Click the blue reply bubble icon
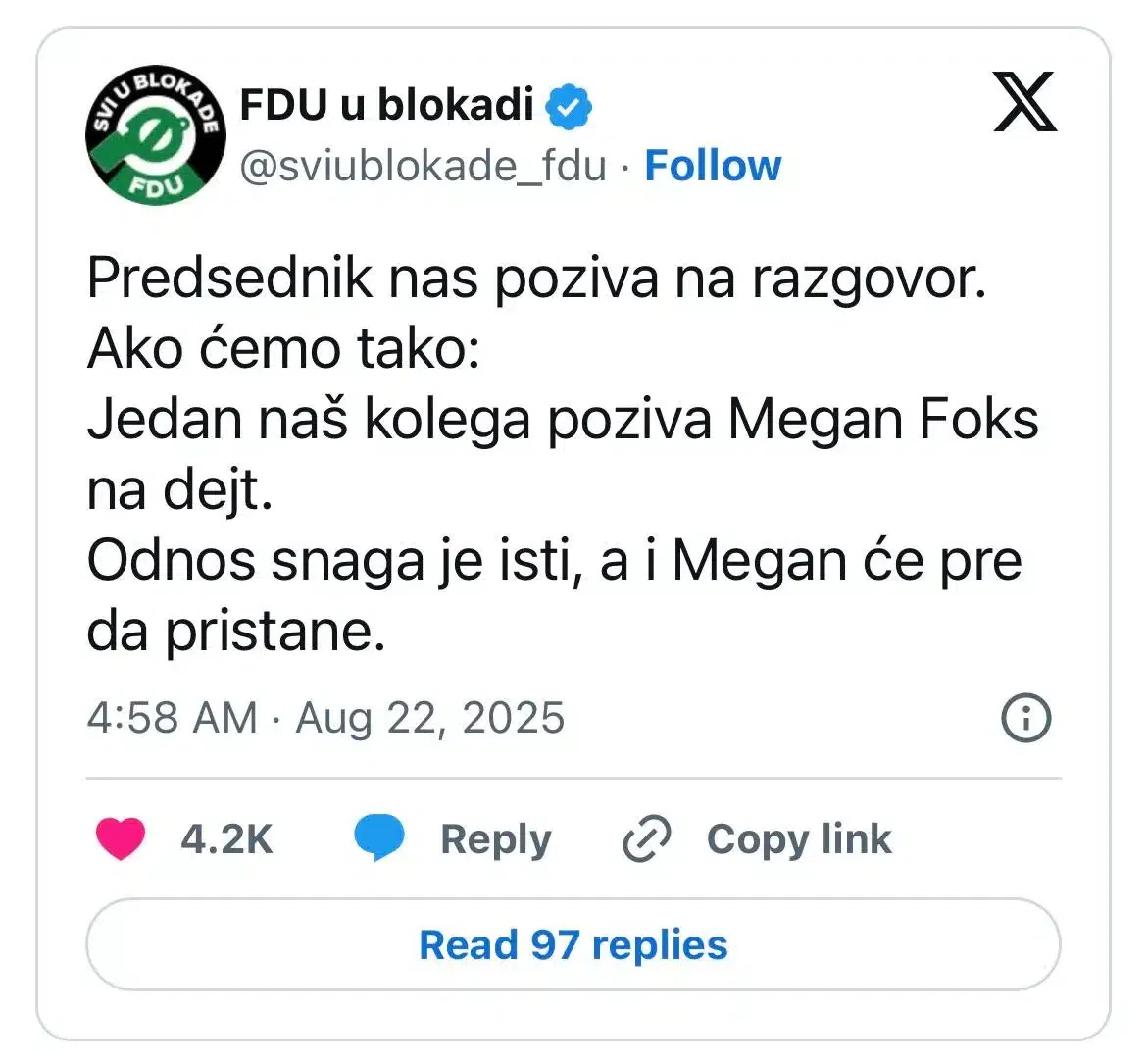 point(378,839)
